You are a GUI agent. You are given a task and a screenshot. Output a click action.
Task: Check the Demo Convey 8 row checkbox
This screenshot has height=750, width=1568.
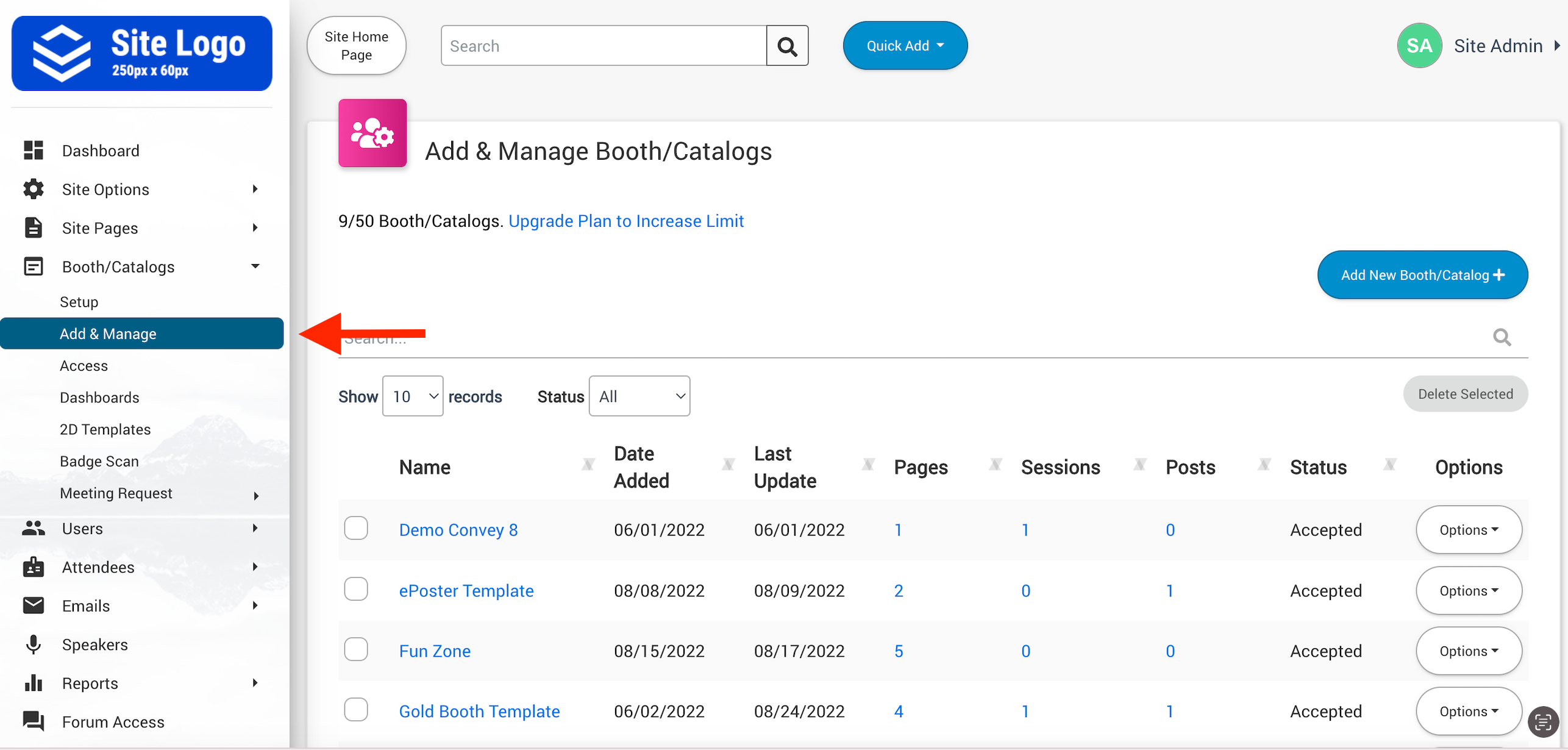click(356, 528)
